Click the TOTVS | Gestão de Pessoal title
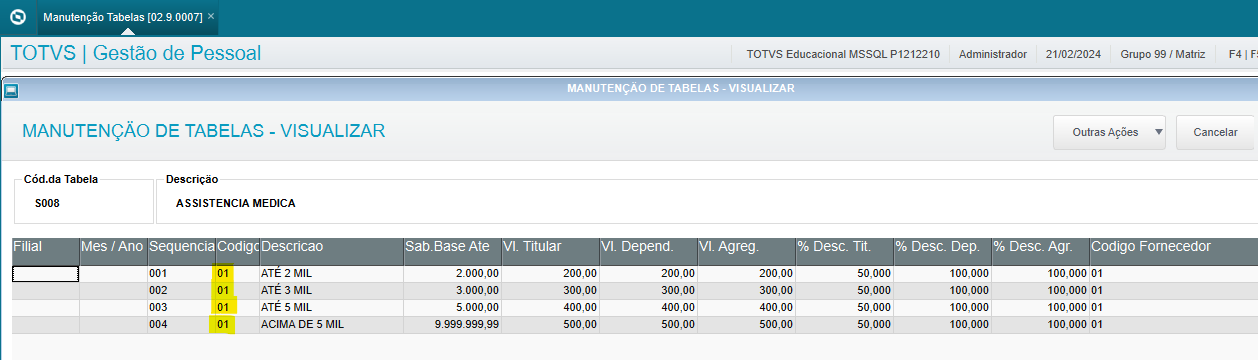 pos(136,53)
